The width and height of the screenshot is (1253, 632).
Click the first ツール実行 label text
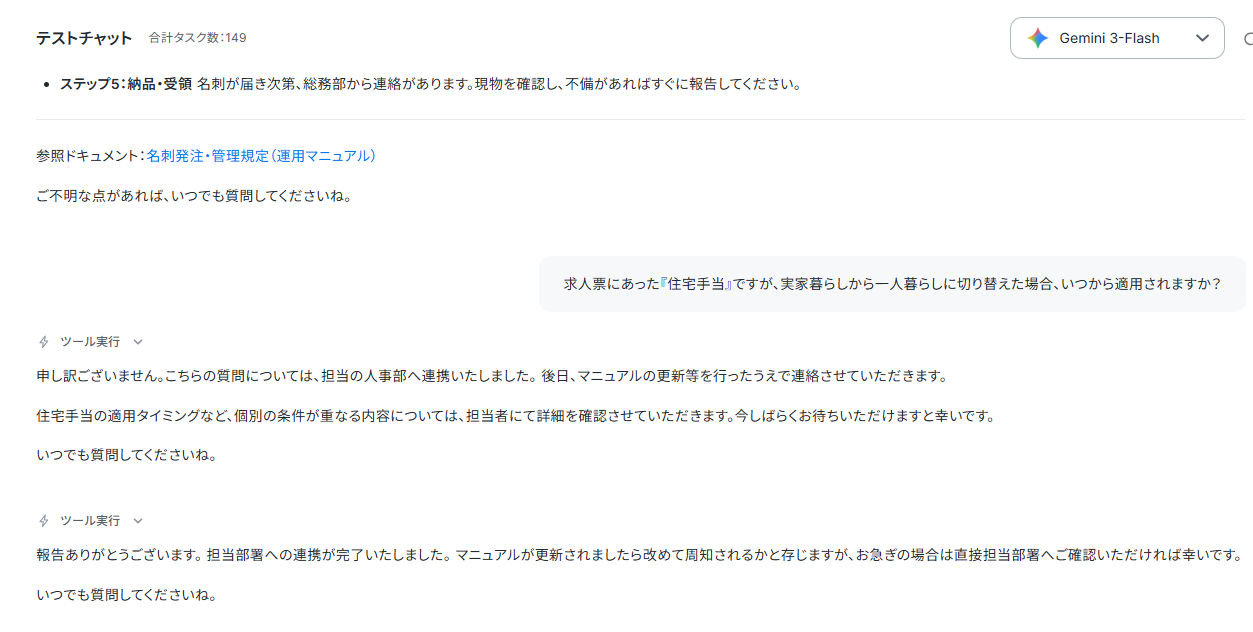coord(90,342)
